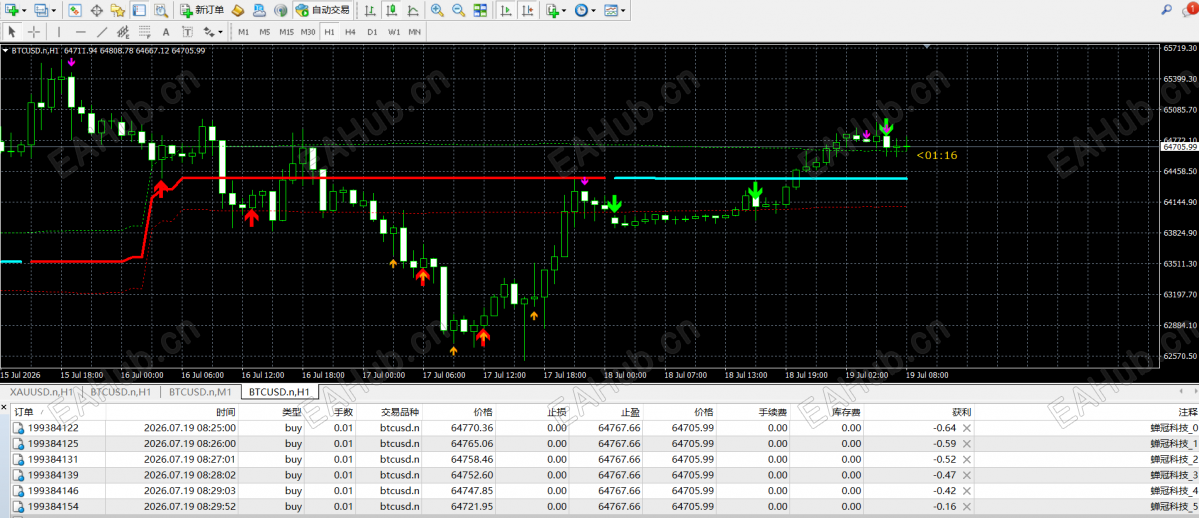Click the zoom in magnifier

[437, 11]
